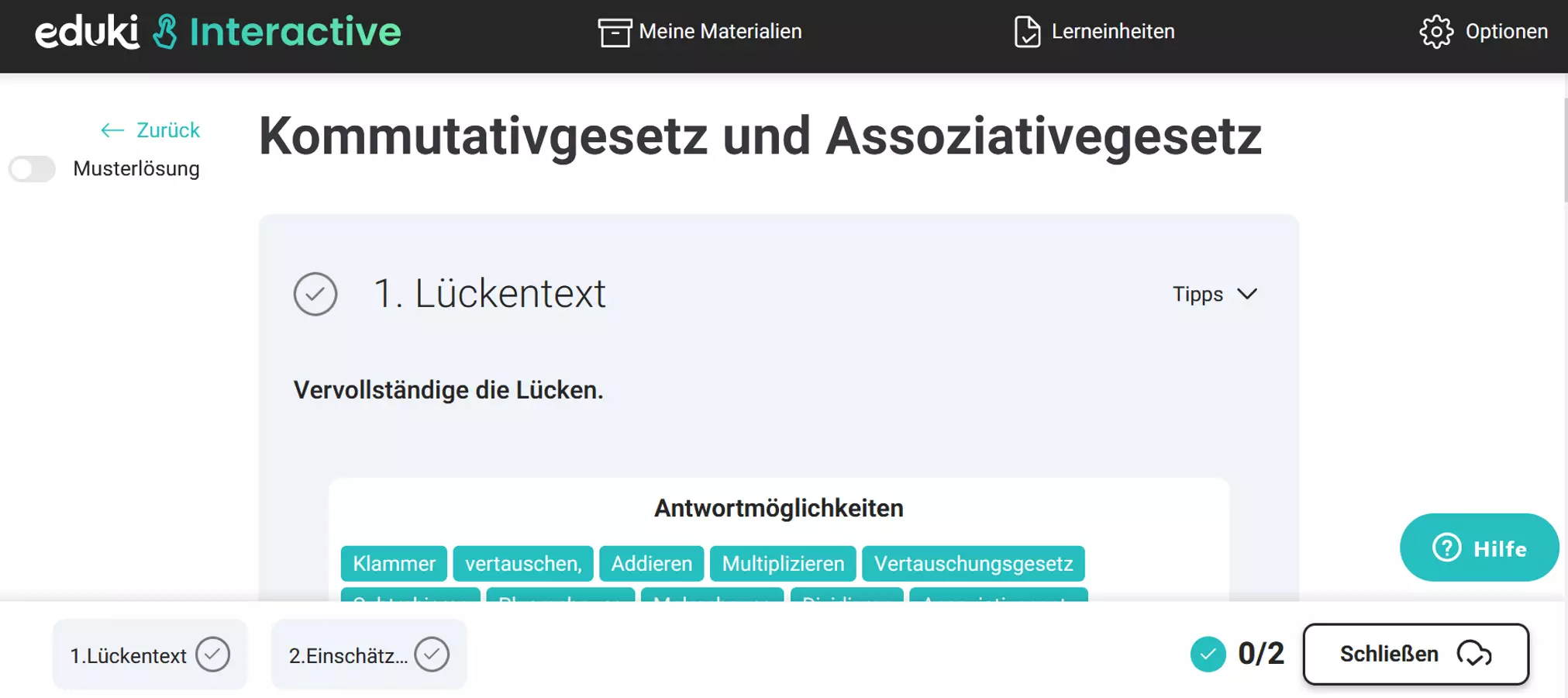Screen dimensions: 1568x698
Task: Open Meine Materialien menu item
Action: 700,32
